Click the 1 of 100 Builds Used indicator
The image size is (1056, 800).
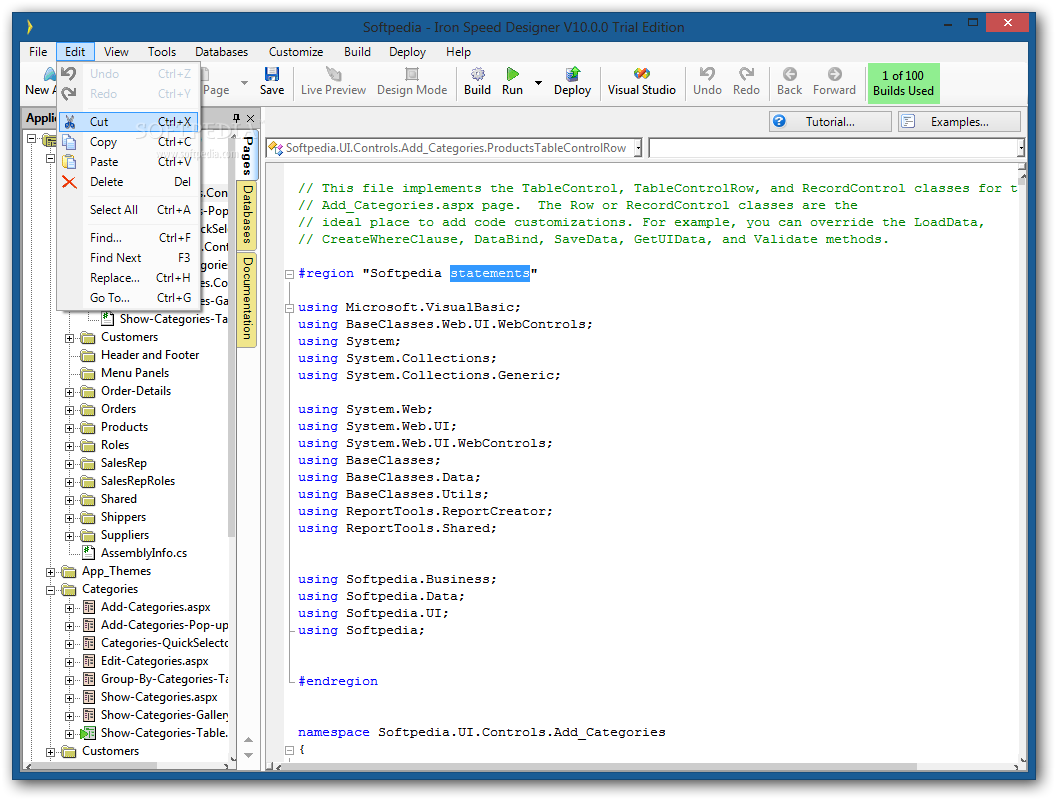[x=903, y=84]
